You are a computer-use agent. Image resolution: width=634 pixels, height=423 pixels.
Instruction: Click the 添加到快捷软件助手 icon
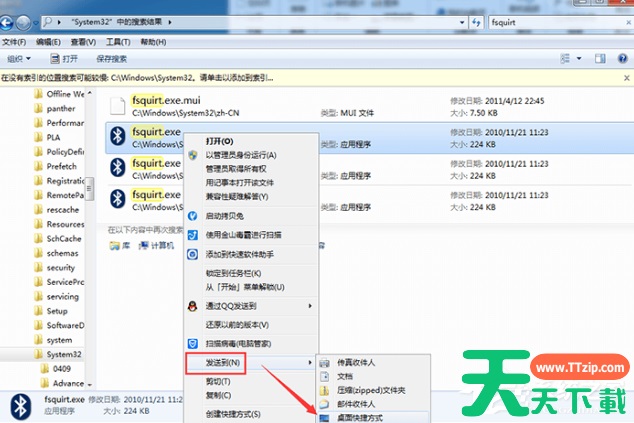[x=192, y=254]
